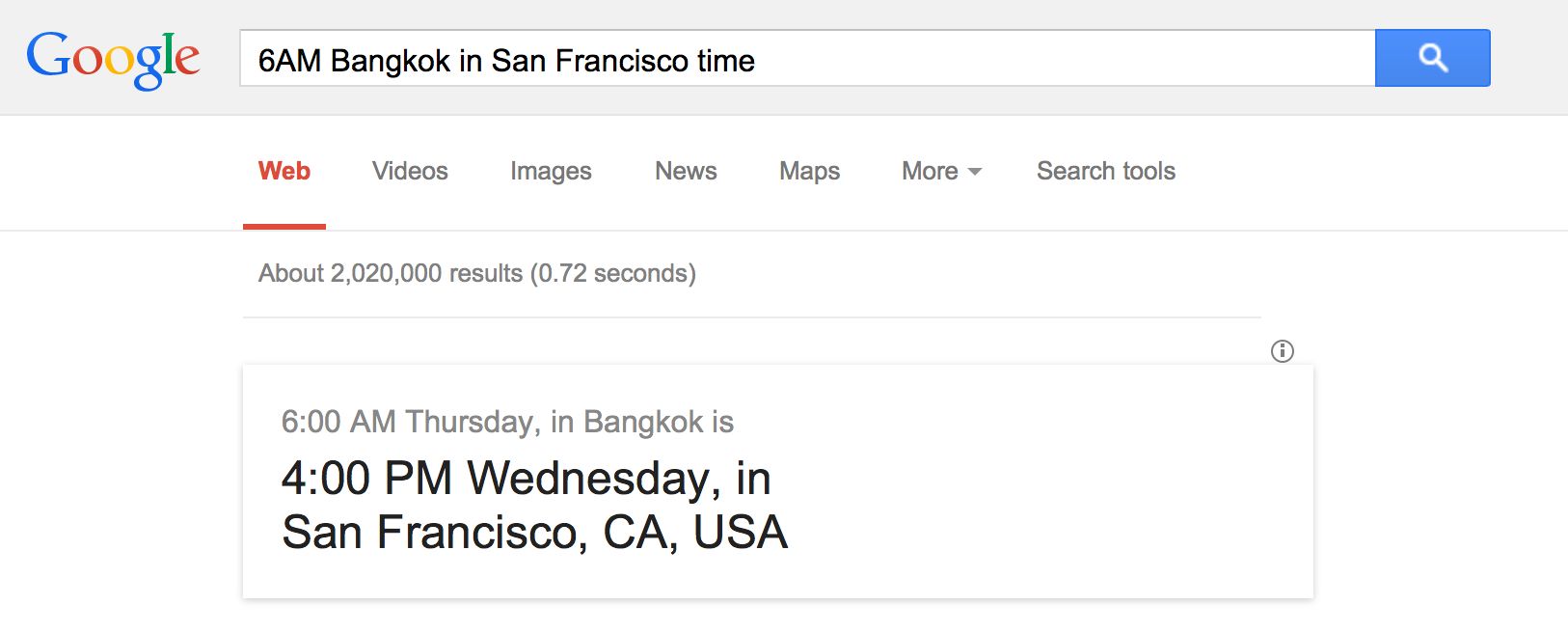Click the arrow beside More
Viewport: 1568px width, 633px height.
coord(974,172)
